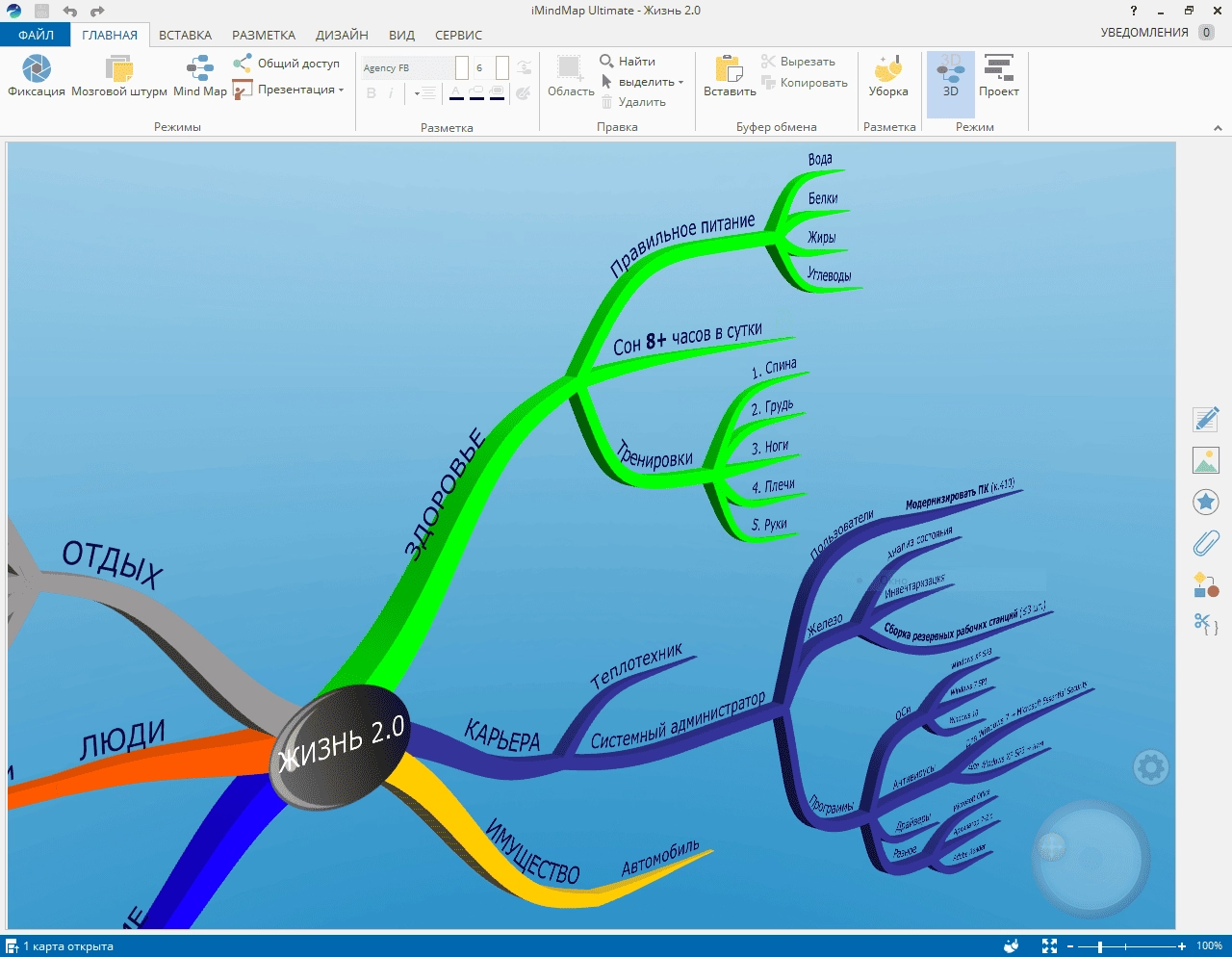
Task: Click Общий доступ share button
Action: point(287,64)
